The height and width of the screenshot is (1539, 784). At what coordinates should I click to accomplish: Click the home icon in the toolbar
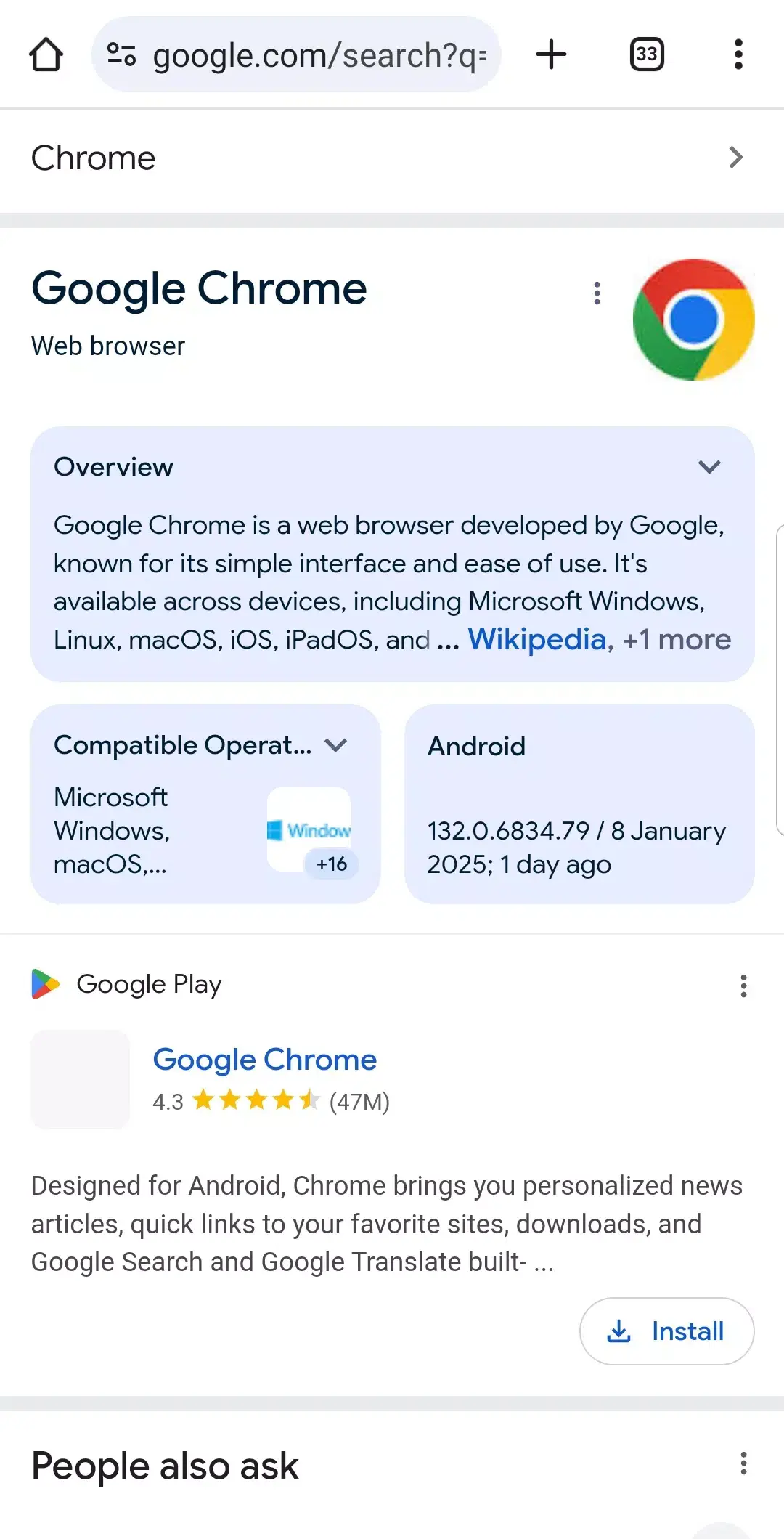tap(46, 54)
